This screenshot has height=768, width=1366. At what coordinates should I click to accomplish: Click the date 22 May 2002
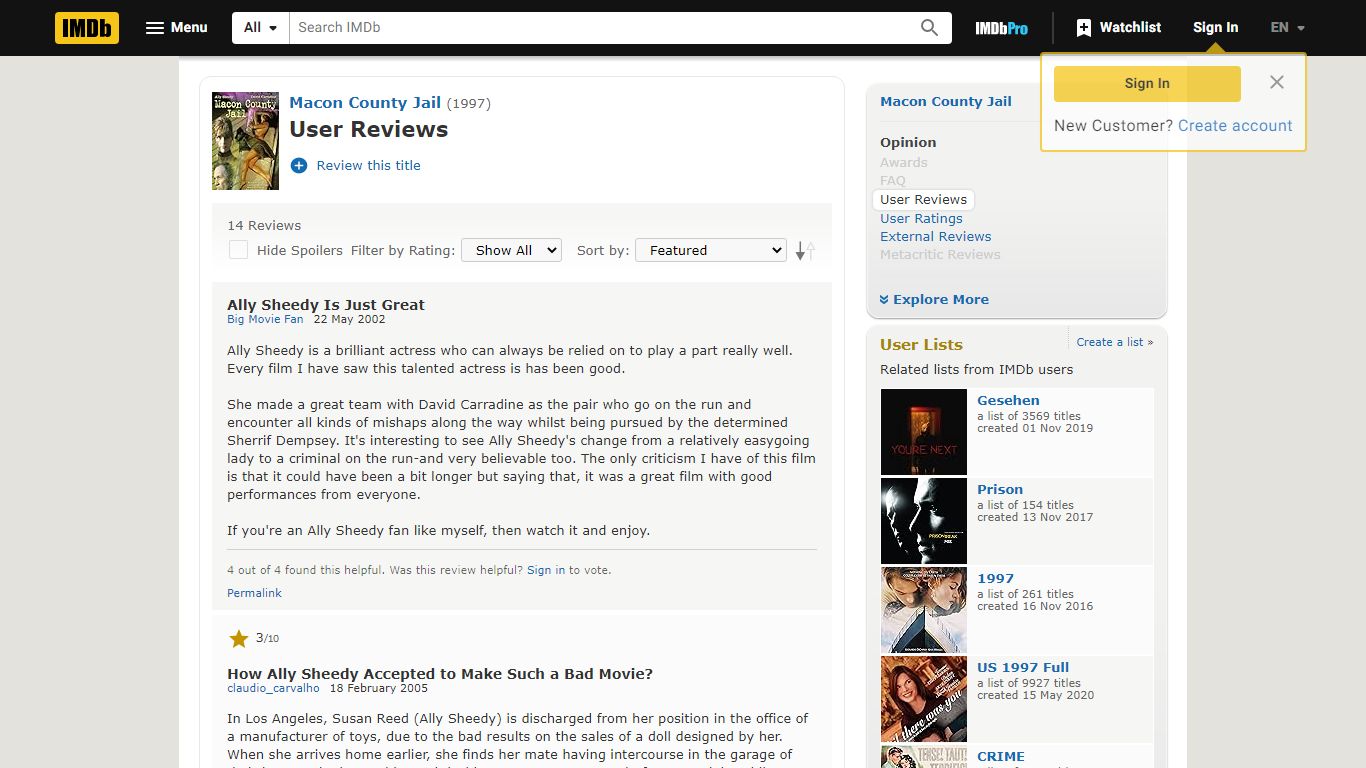click(x=349, y=320)
